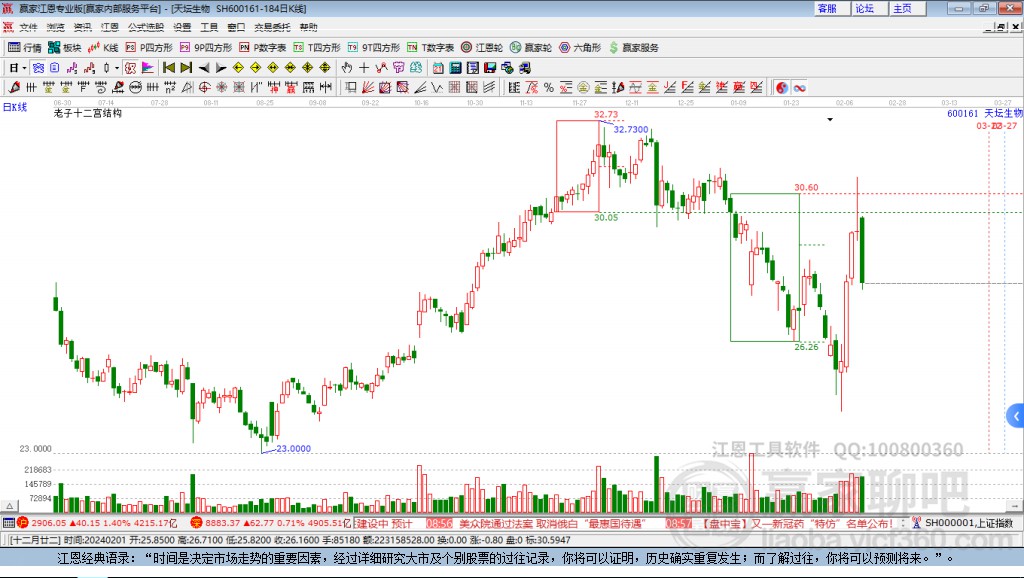Select the crosshair plus cursor tool
Image resolution: width=1024 pixels, height=578 pixels.
364,68
